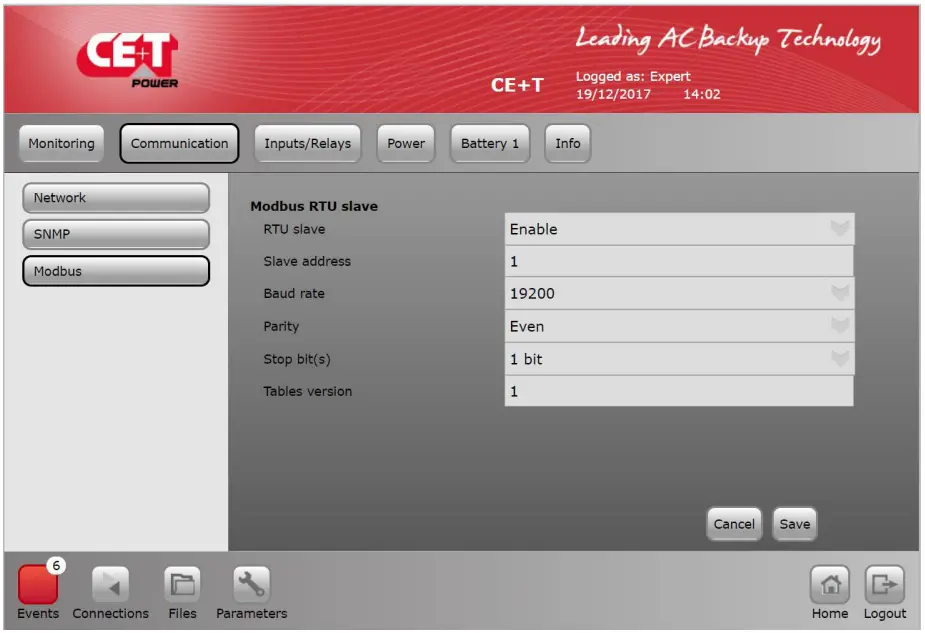Open the Connections icon
The height and width of the screenshot is (633, 925).
tap(110, 585)
